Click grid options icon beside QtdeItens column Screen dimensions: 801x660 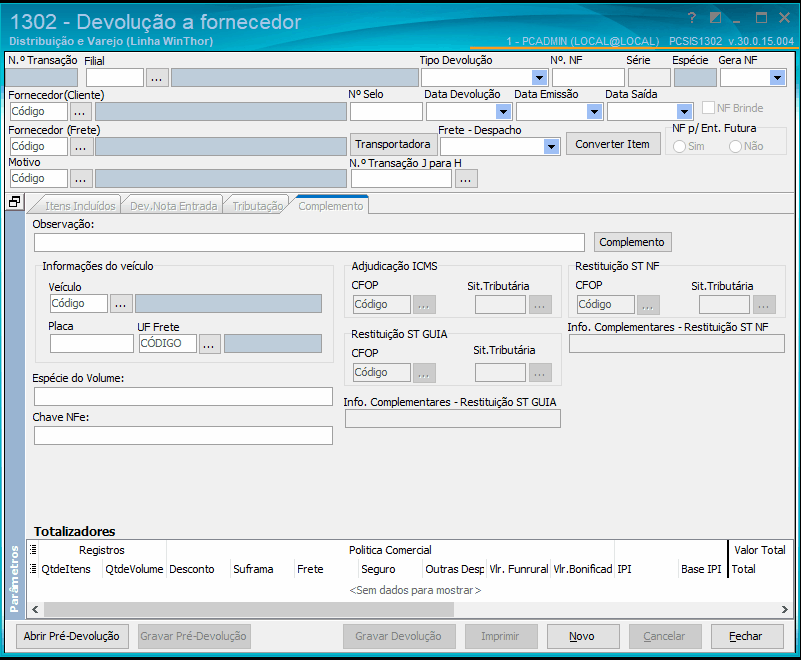pyautogui.click(x=33, y=569)
